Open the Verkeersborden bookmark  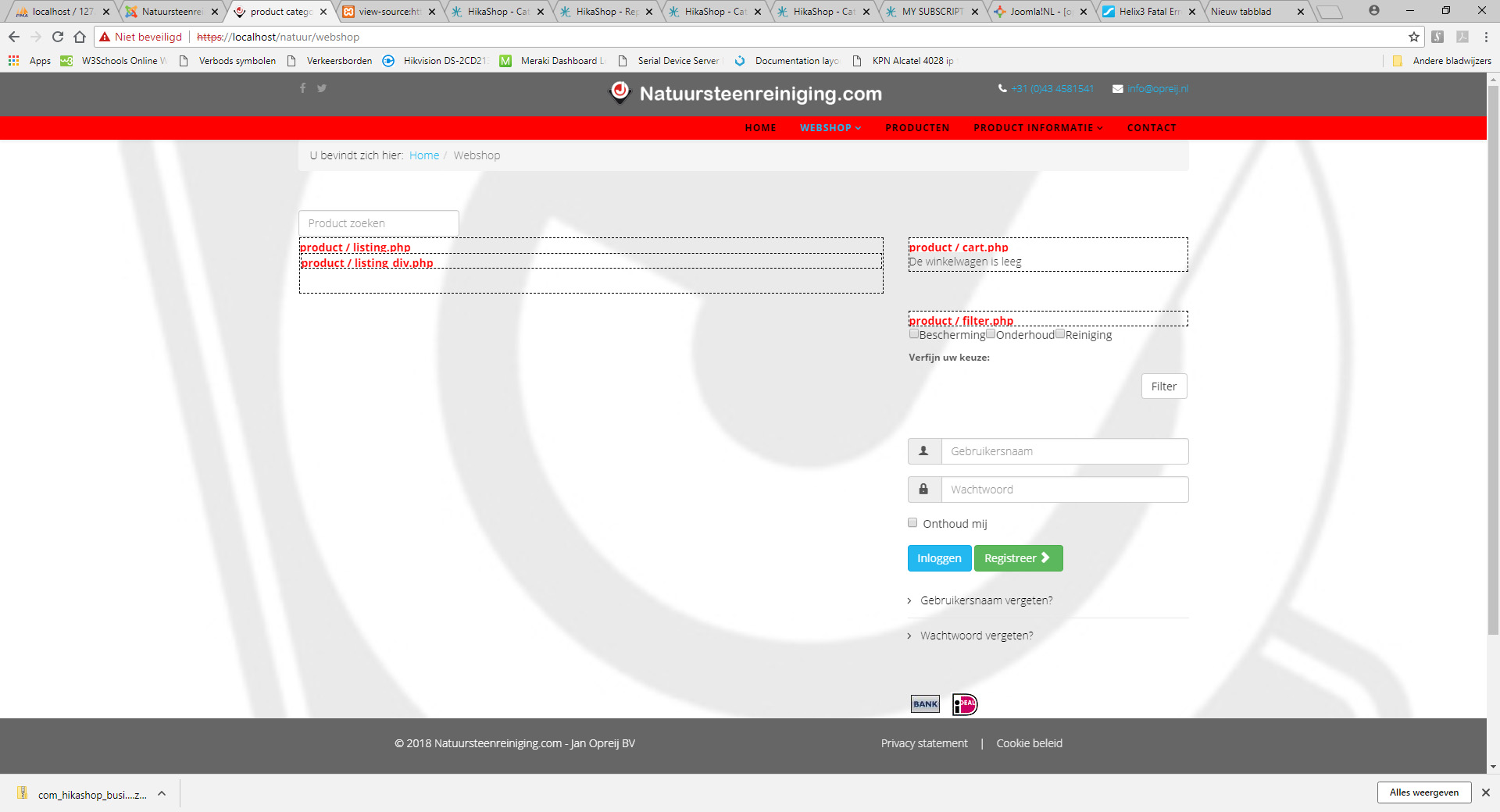[x=330, y=60]
